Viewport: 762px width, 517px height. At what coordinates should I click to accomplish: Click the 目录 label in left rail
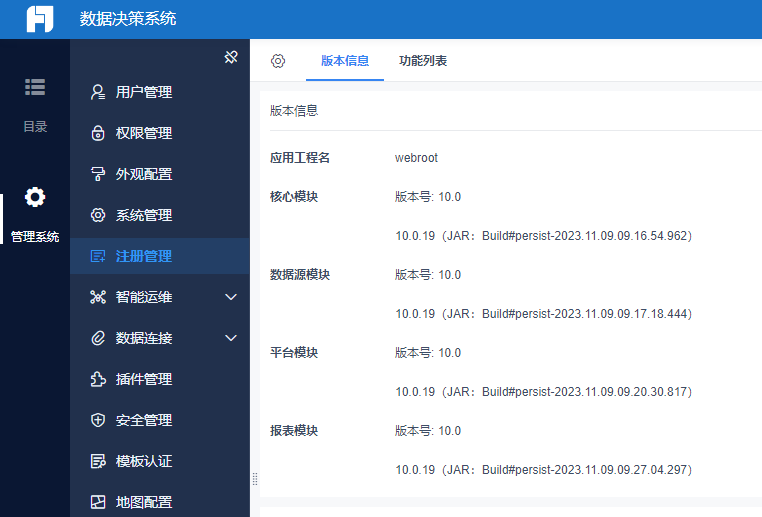point(35,127)
